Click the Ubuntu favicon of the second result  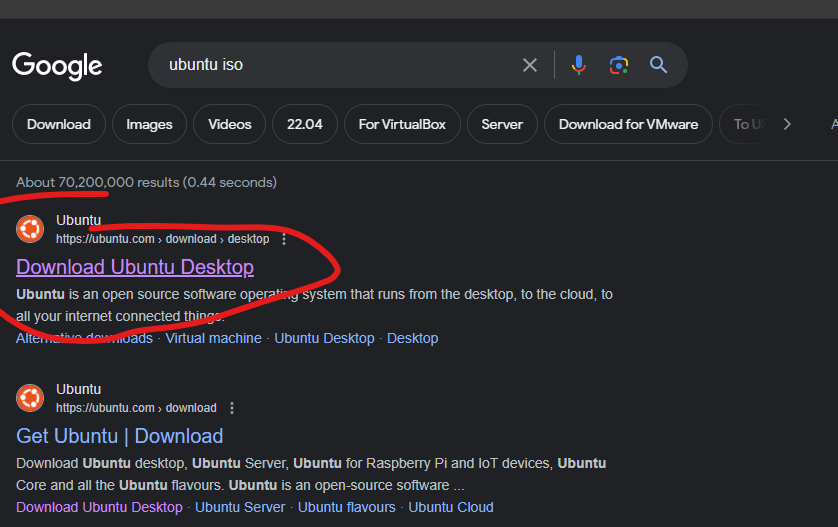(30, 398)
